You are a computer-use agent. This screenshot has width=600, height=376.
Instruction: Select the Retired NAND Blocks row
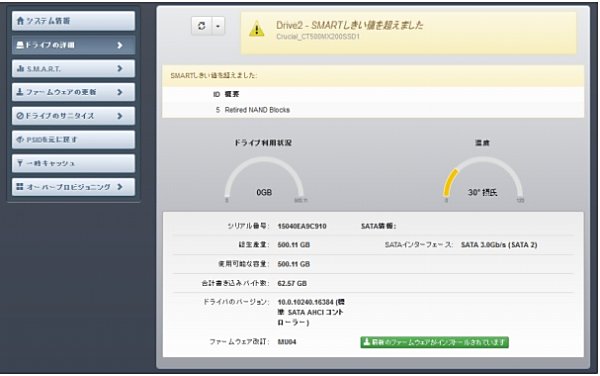point(373,110)
